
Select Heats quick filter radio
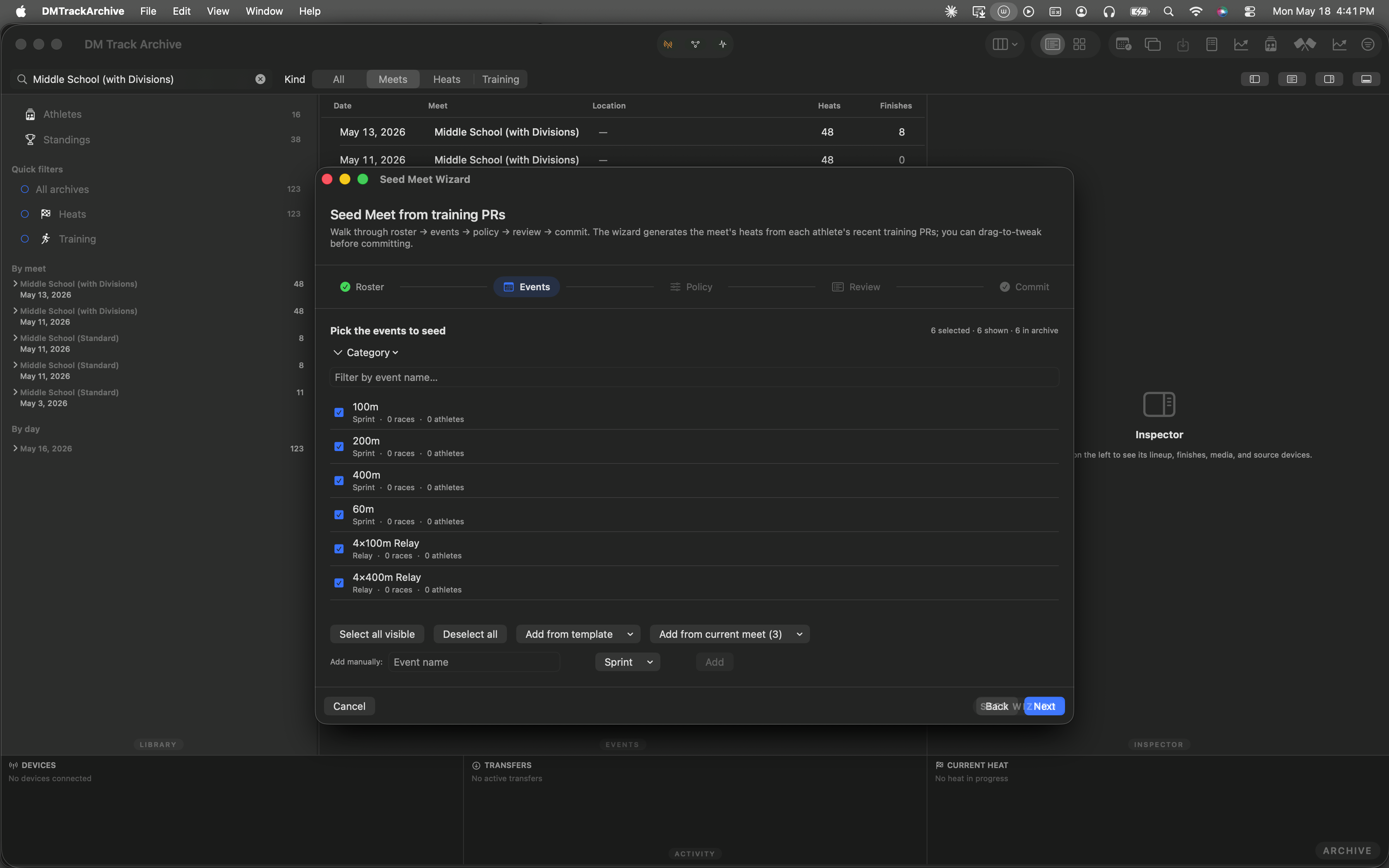click(25, 214)
